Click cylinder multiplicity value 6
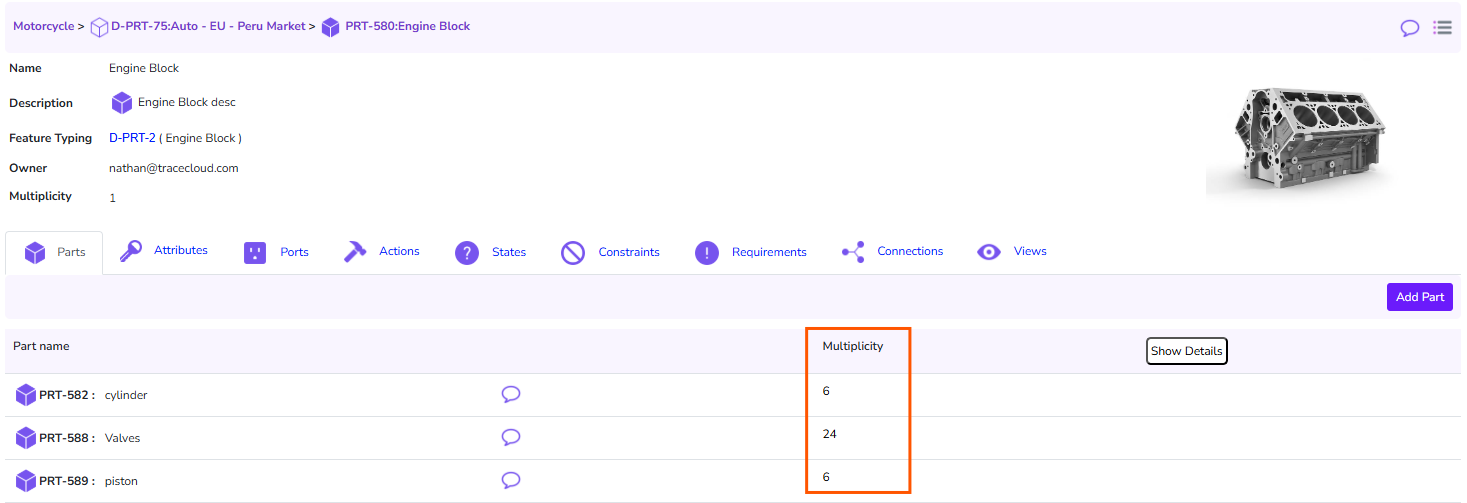 [826, 391]
